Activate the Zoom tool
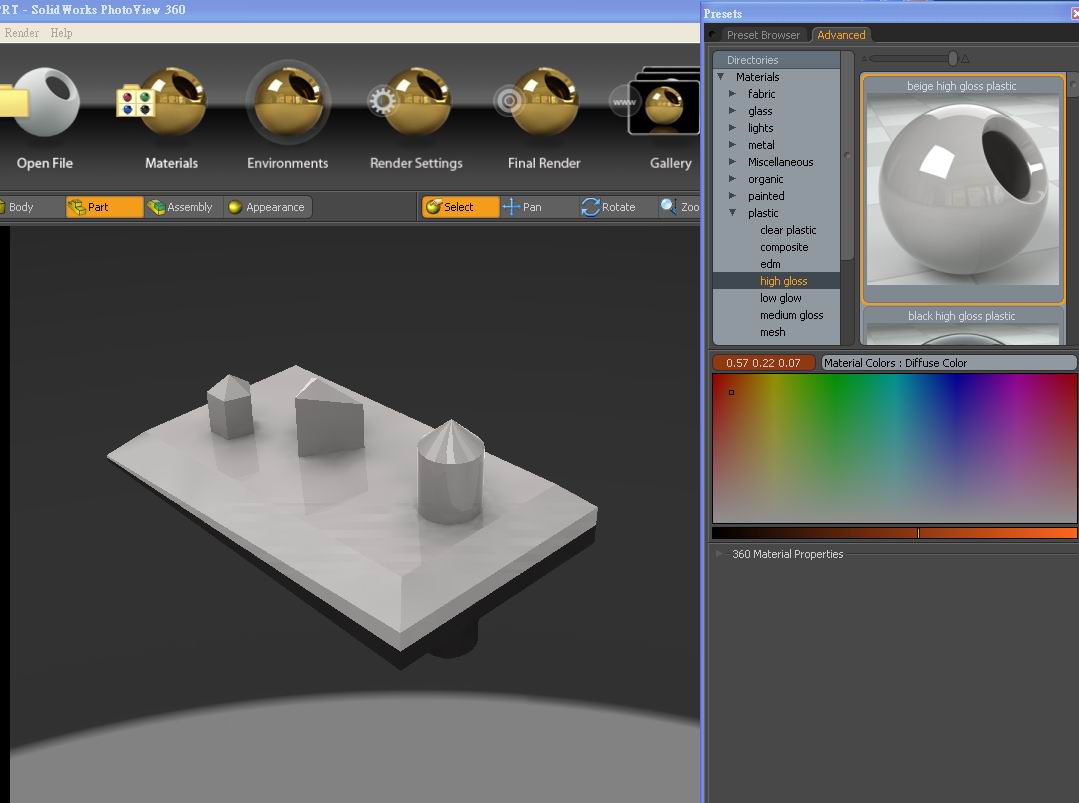1079x803 pixels. 679,207
